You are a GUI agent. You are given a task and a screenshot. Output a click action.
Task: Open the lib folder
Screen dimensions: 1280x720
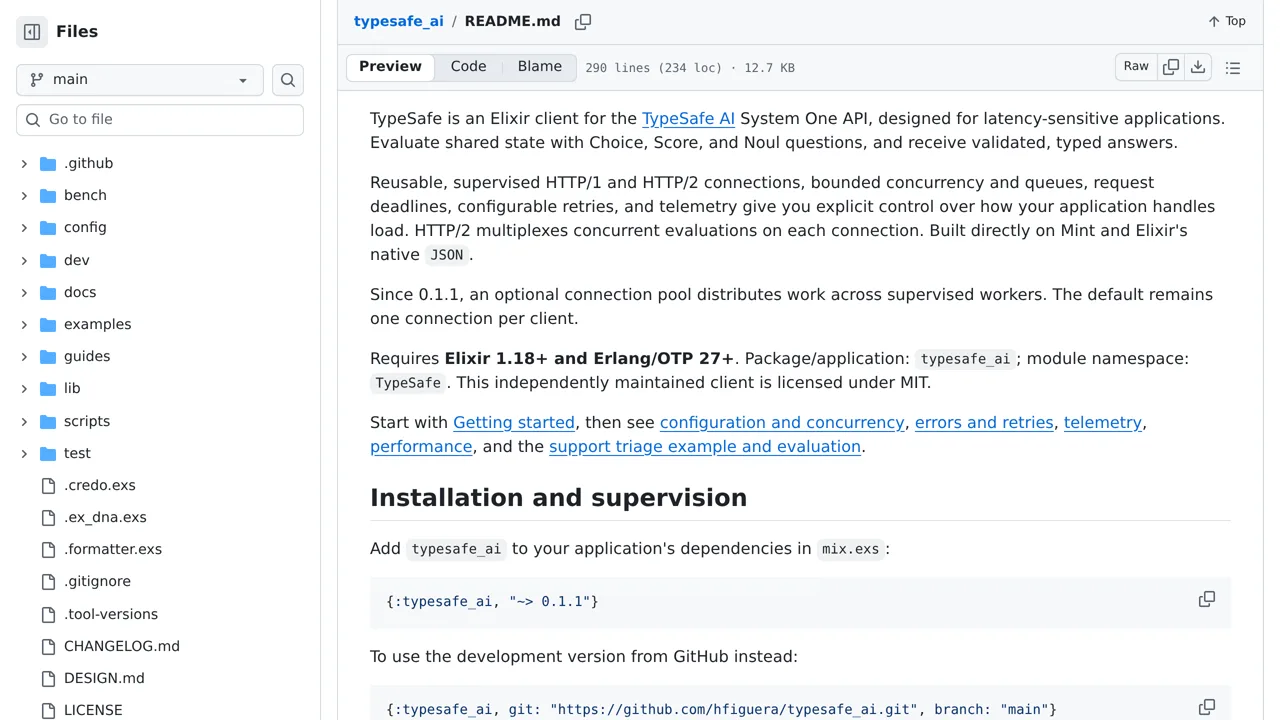point(72,388)
